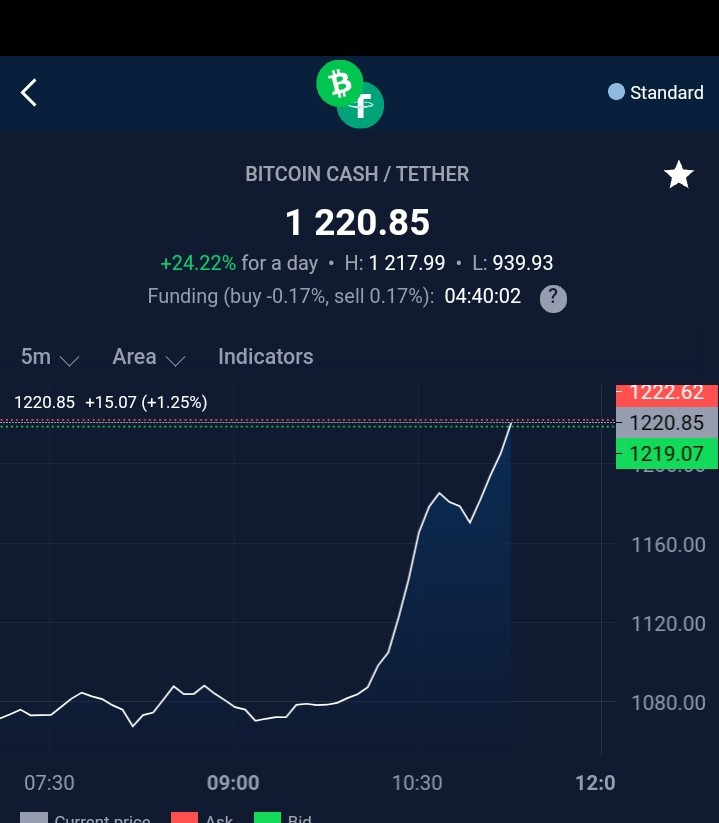
Task: Tap the Current price legend swatch
Action: (x=34, y=817)
